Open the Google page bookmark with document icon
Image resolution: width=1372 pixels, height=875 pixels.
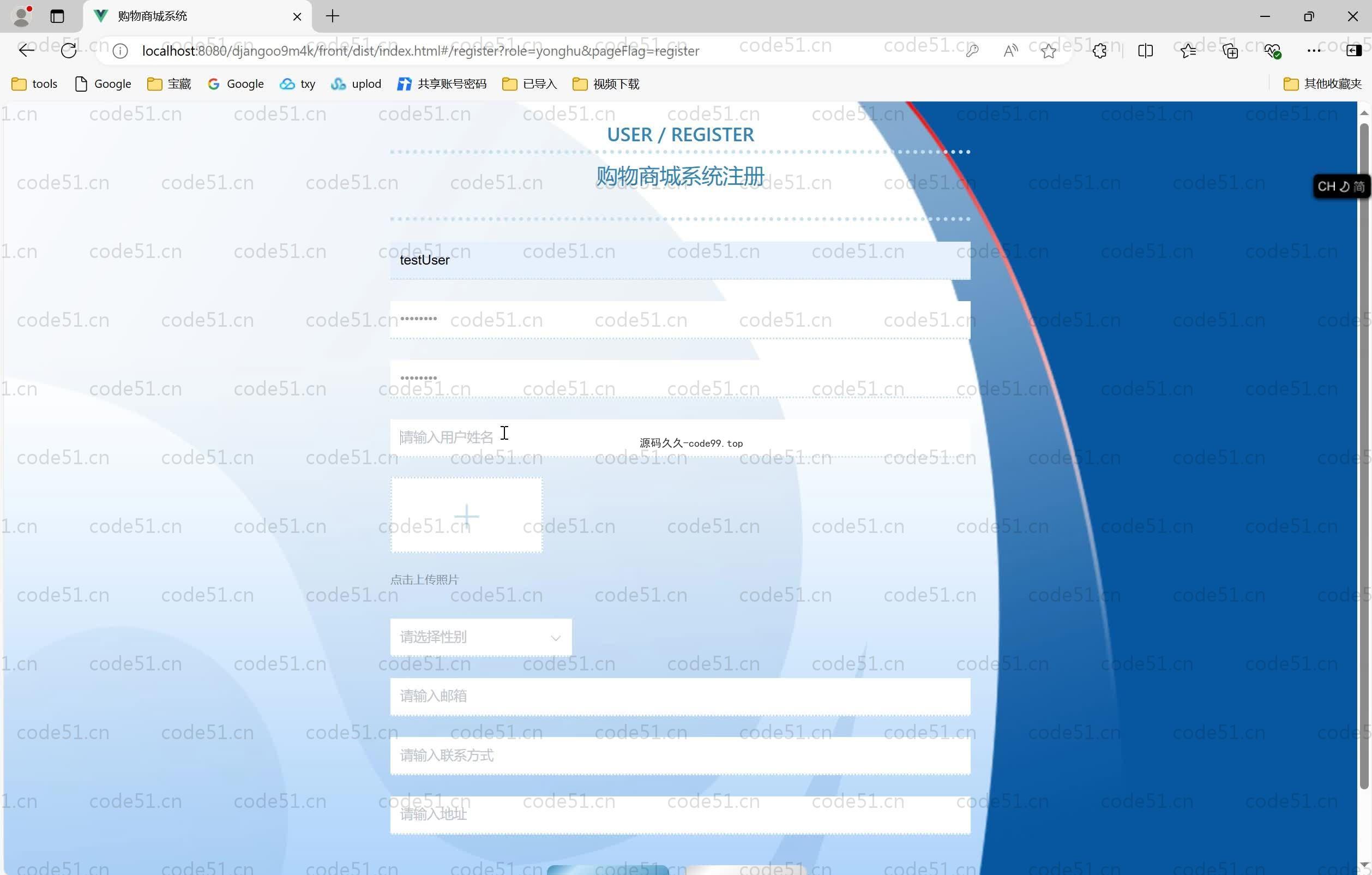[x=103, y=84]
